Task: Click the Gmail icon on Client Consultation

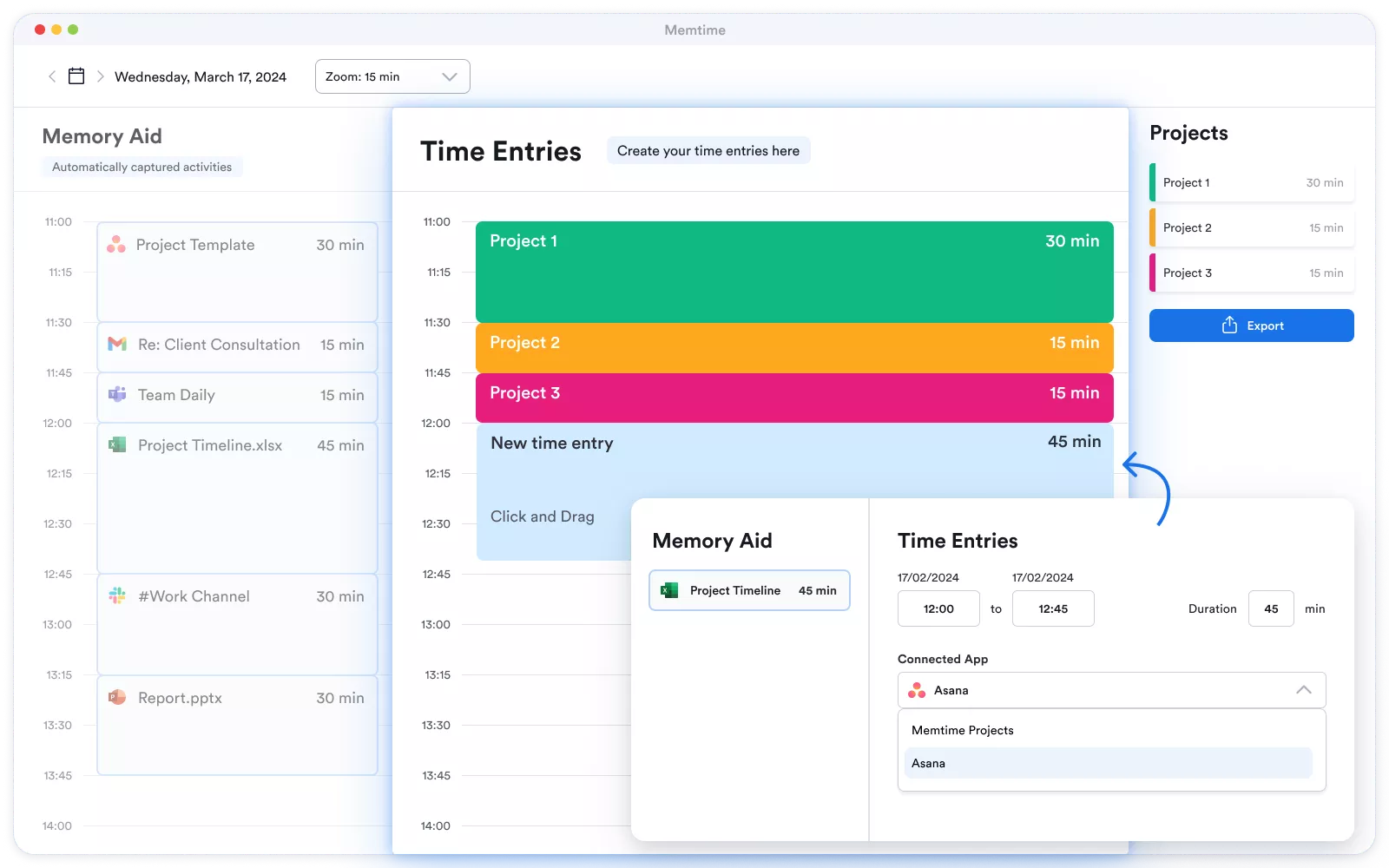Action: pos(117,345)
